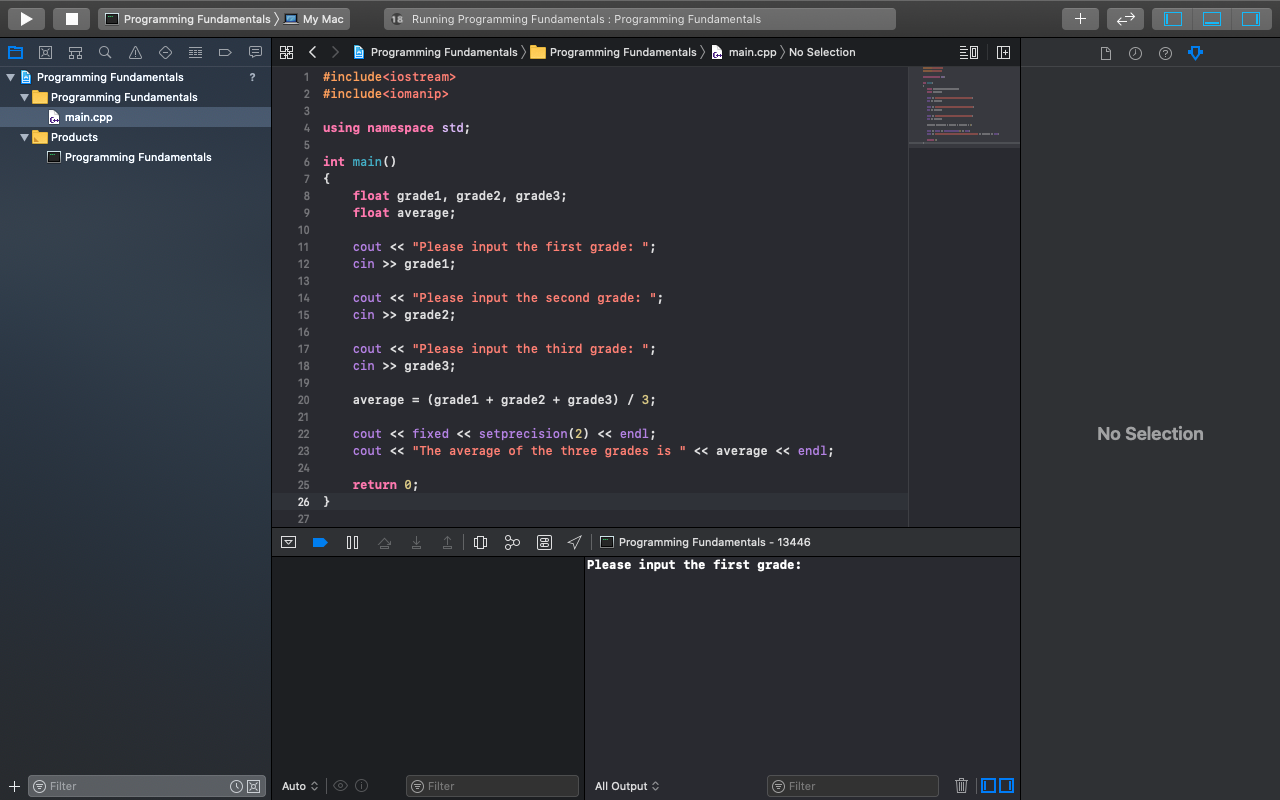
Task: Collapse the Programming Fundamentals project tree
Action: point(10,76)
